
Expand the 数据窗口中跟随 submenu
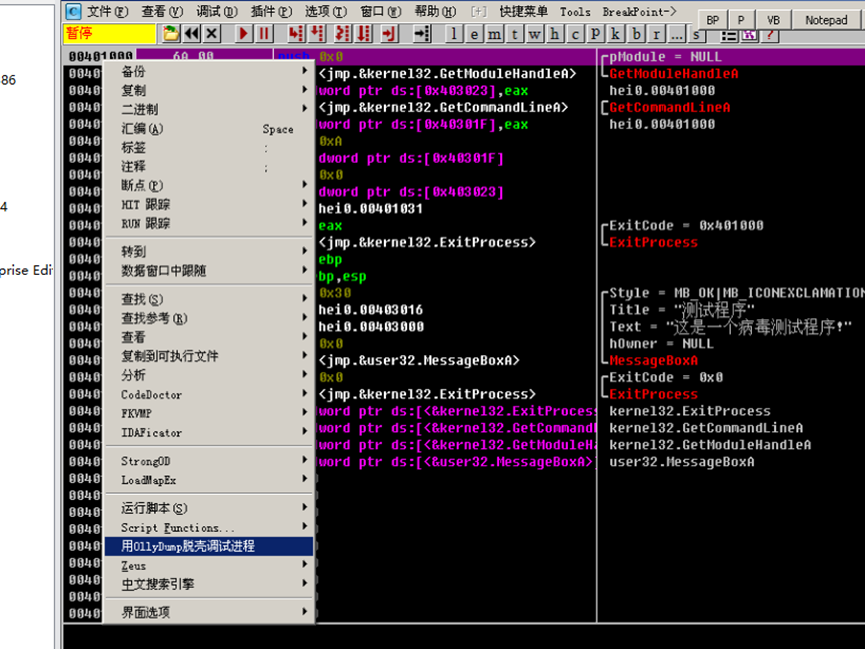pyautogui.click(x=209, y=270)
